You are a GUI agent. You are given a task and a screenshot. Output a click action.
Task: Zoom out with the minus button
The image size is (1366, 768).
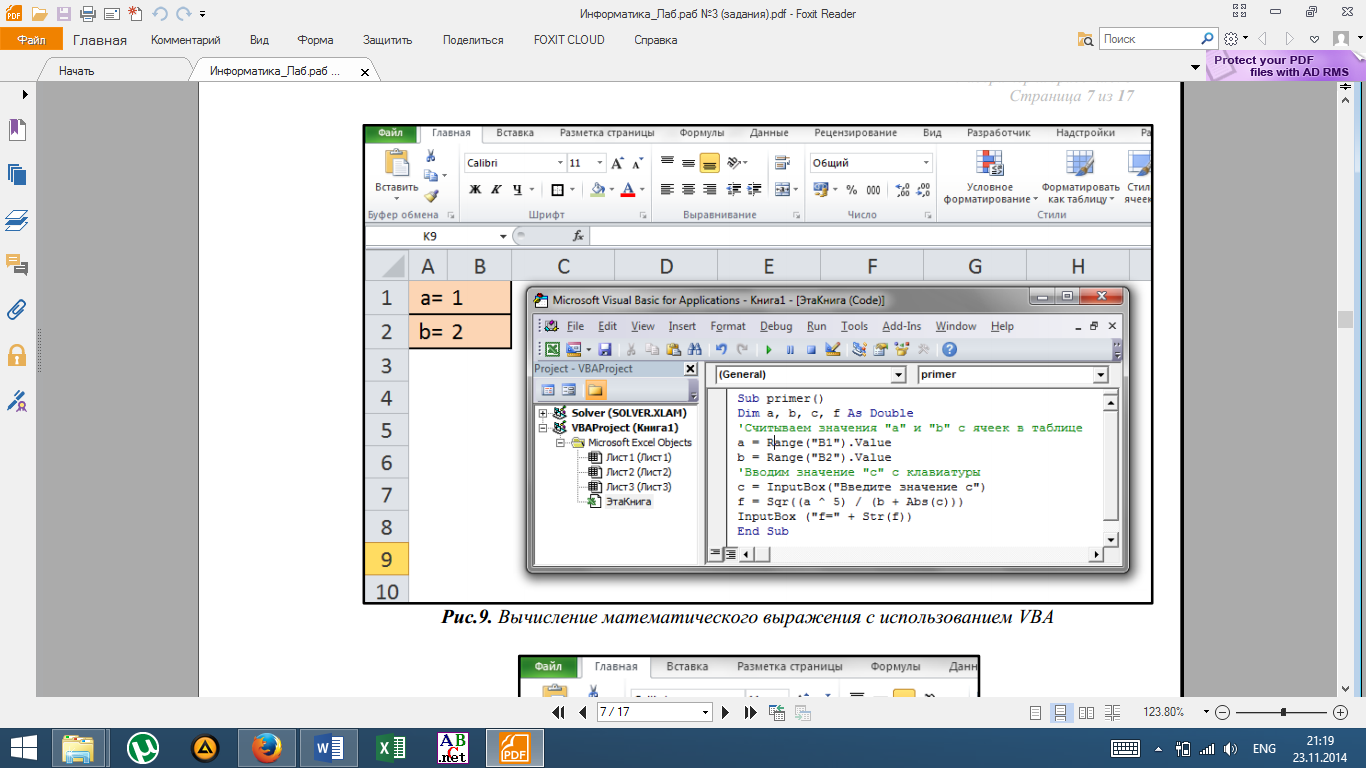pos(1222,712)
